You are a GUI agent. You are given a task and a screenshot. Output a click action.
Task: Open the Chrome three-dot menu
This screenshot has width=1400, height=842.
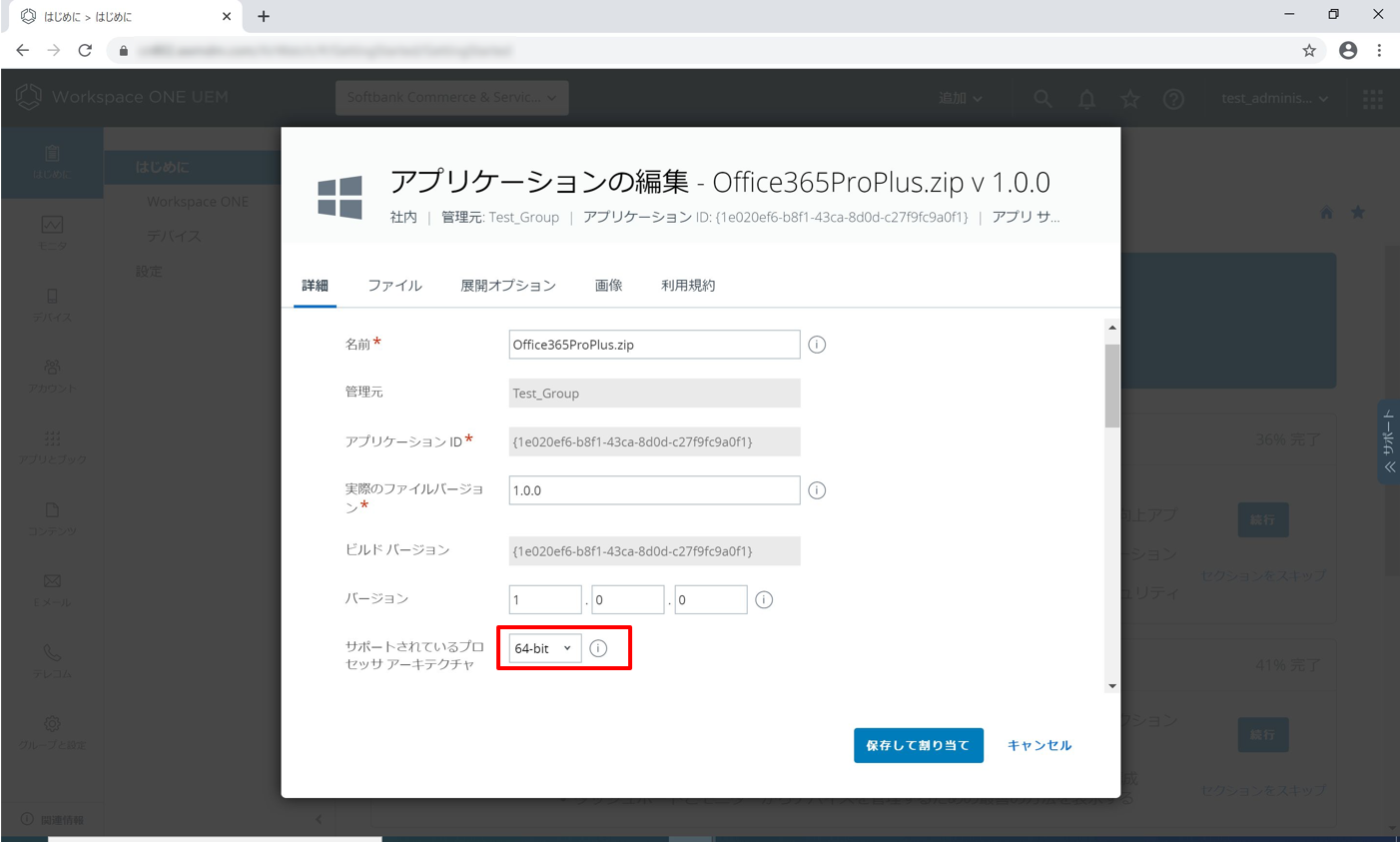(x=1379, y=51)
